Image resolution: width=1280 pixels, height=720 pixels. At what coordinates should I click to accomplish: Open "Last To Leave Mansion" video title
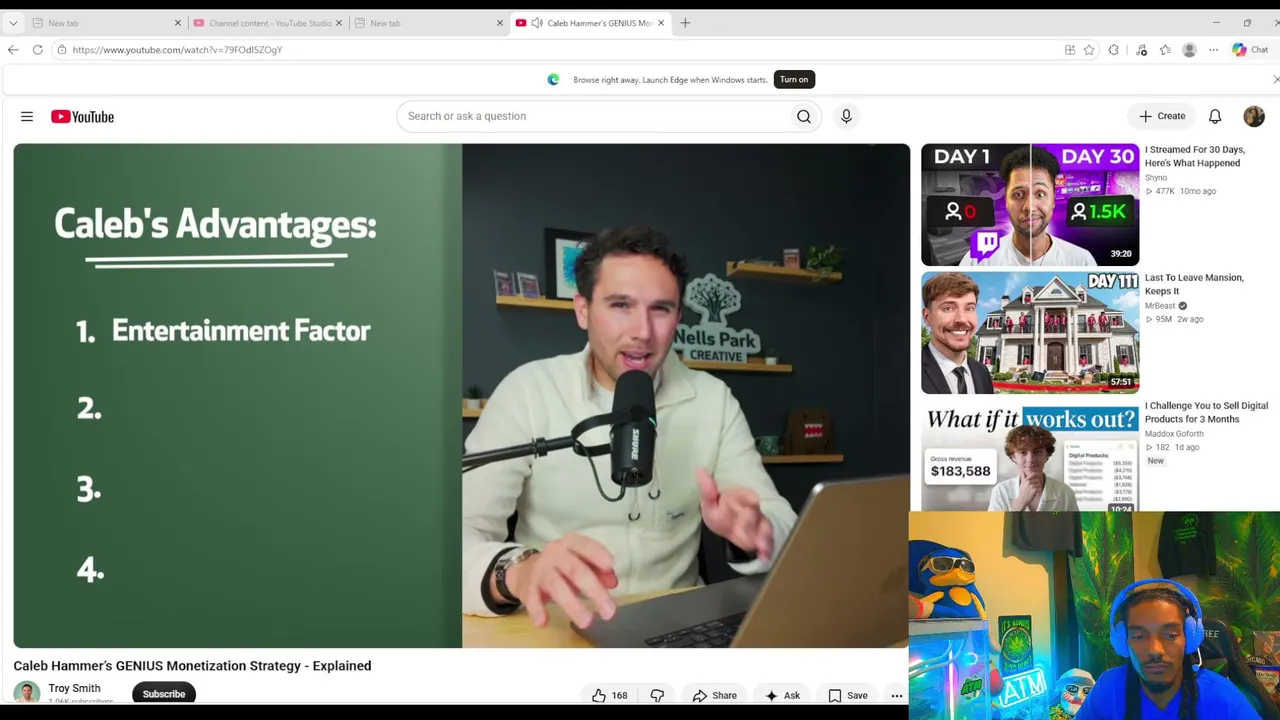pyautogui.click(x=1194, y=284)
